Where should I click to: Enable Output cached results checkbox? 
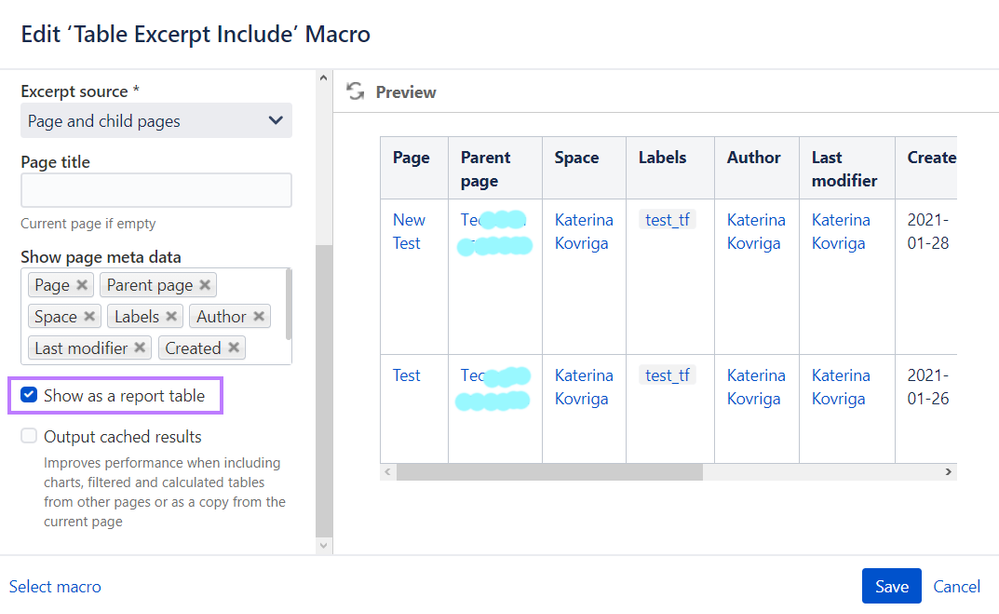point(29,436)
